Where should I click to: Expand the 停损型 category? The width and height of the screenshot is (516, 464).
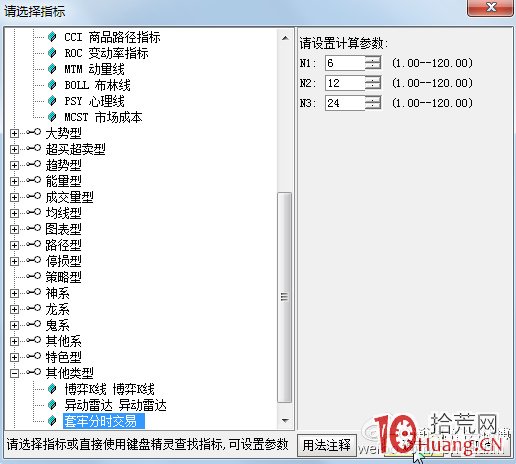[14, 261]
